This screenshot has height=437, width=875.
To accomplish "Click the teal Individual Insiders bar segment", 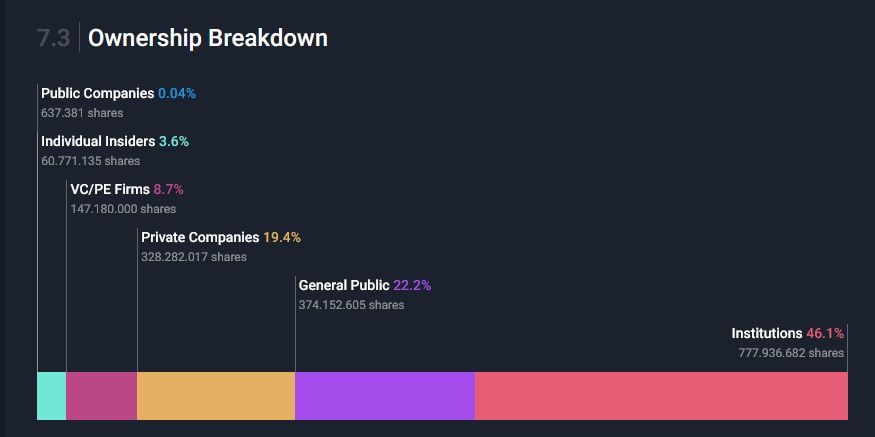I will [x=52, y=396].
